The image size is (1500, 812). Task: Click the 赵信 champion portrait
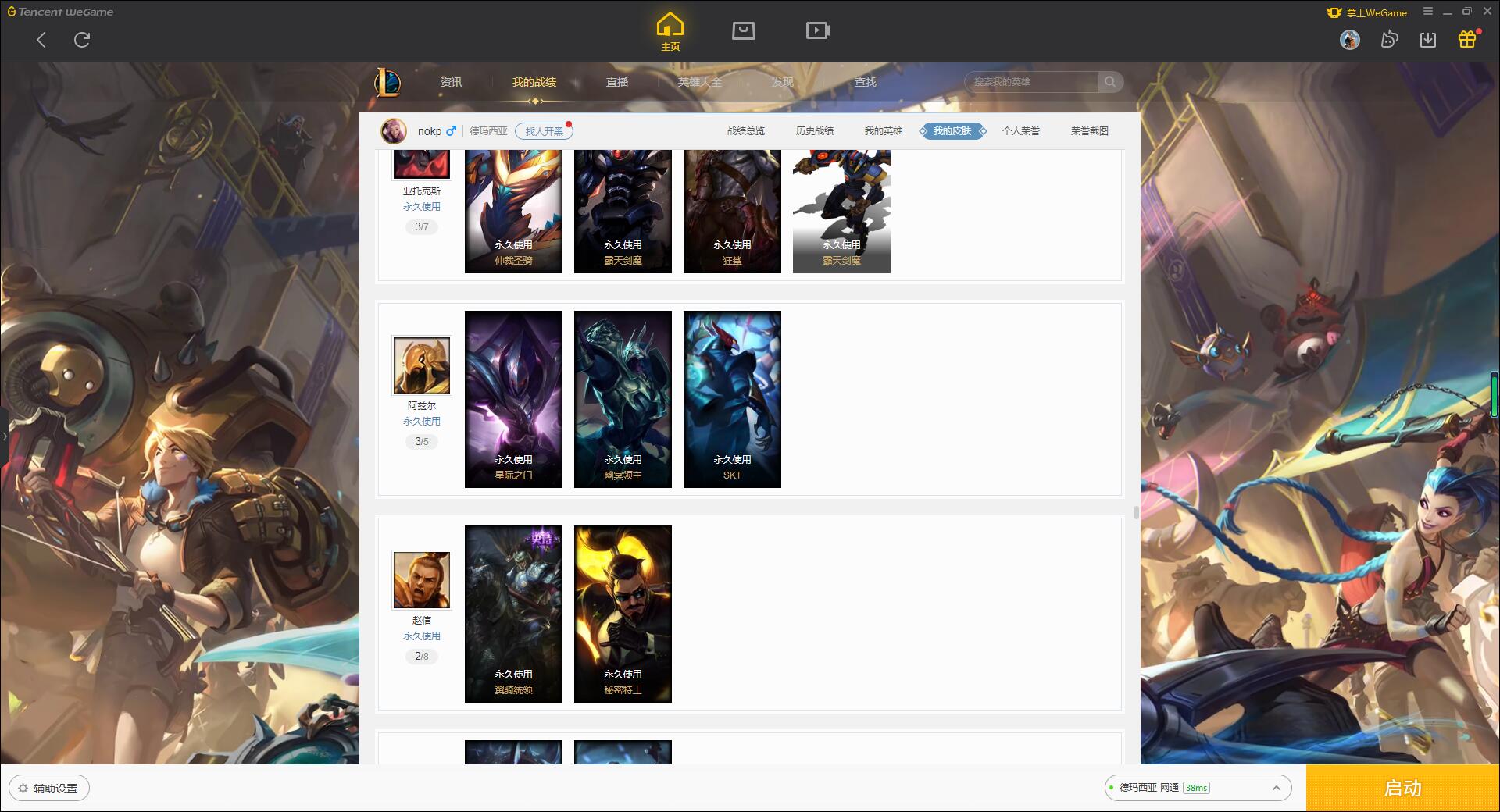[422, 580]
